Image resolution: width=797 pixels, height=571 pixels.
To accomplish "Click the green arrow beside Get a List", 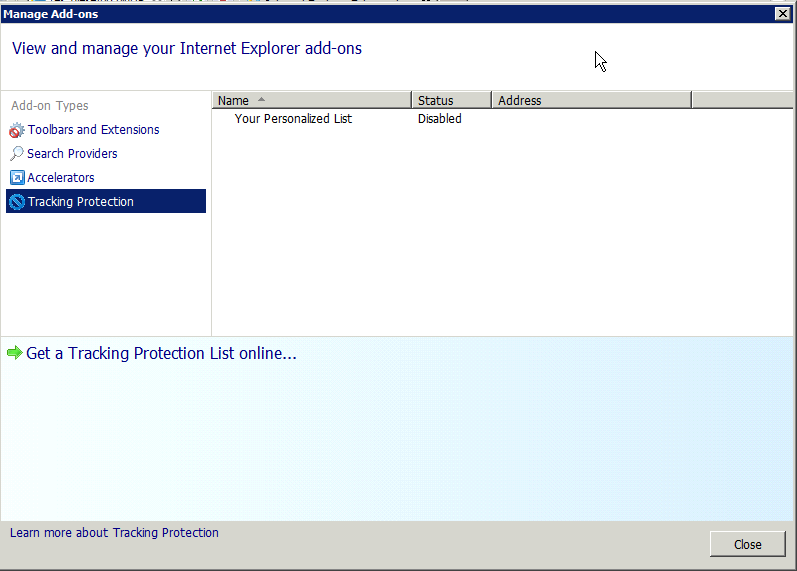I will click(14, 353).
